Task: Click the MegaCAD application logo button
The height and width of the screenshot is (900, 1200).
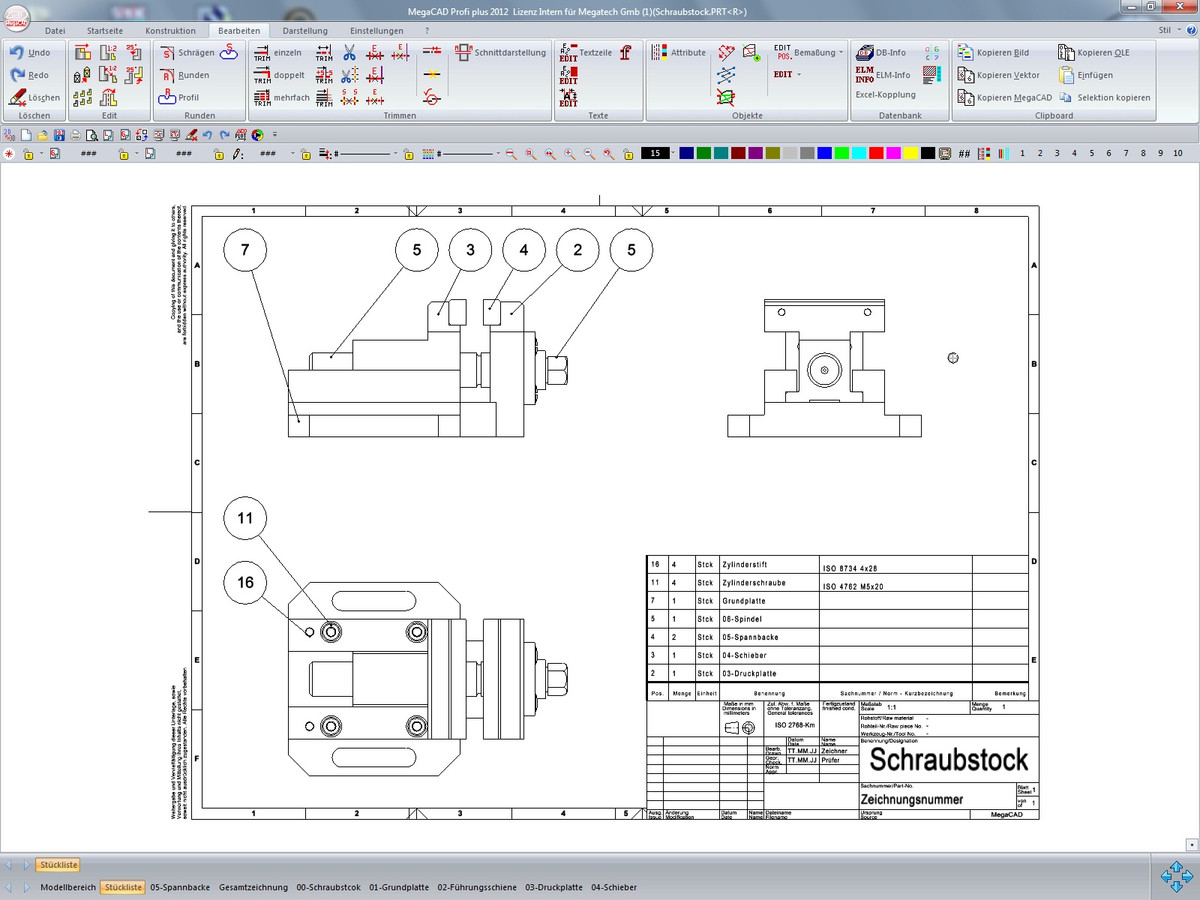Action: pos(16,16)
